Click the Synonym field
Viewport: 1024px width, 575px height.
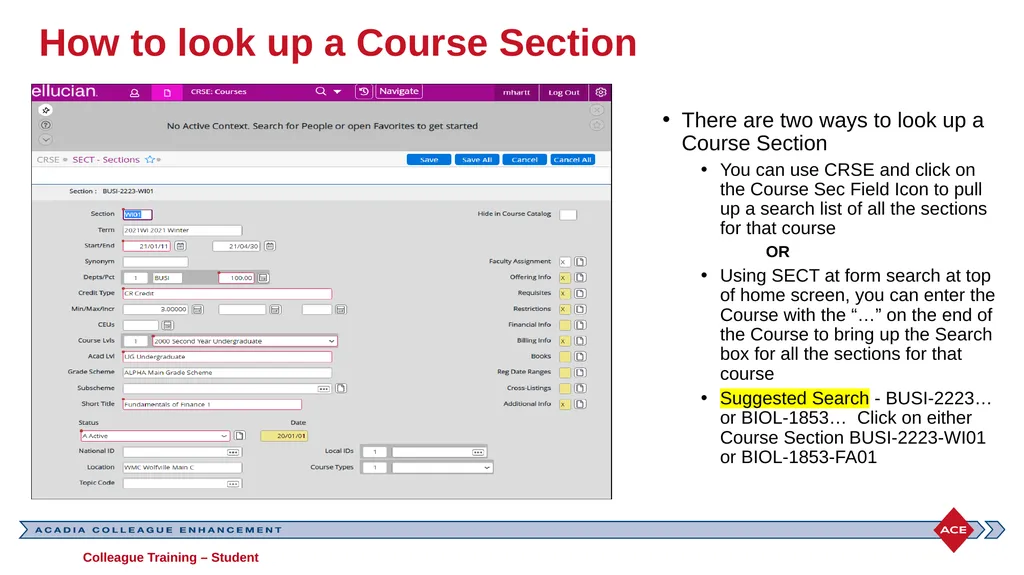(x=155, y=262)
